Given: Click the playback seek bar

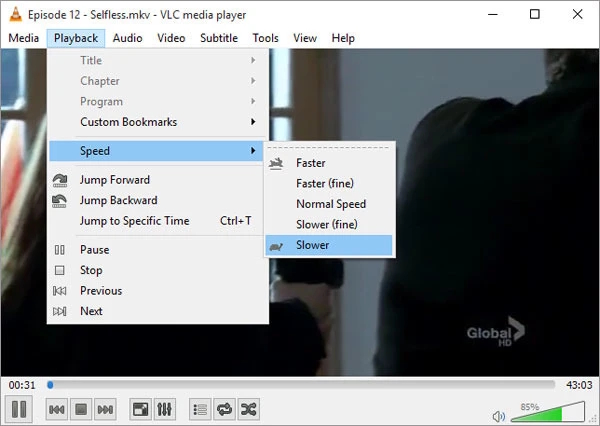Looking at the screenshot, I should coord(301,385).
